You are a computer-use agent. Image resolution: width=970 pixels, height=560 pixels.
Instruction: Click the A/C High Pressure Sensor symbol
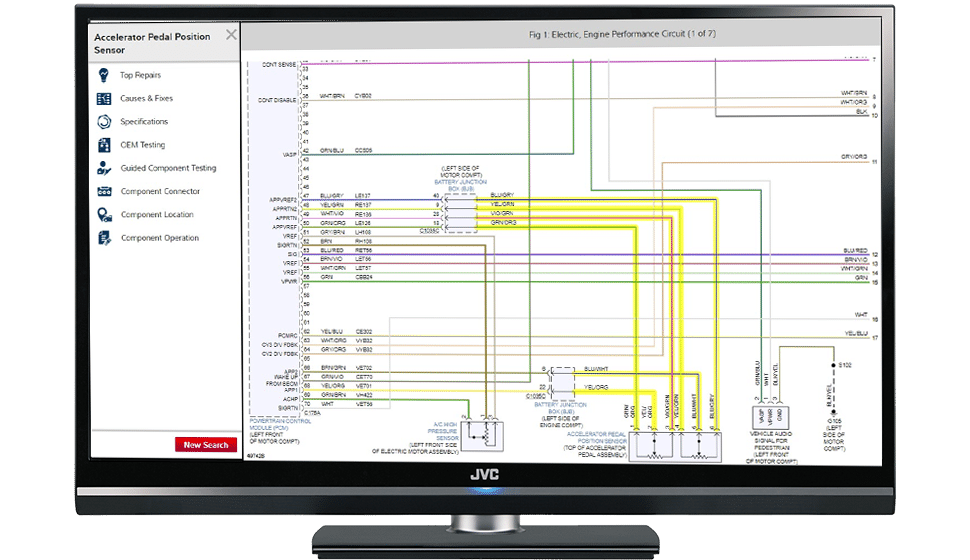pyautogui.click(x=482, y=436)
